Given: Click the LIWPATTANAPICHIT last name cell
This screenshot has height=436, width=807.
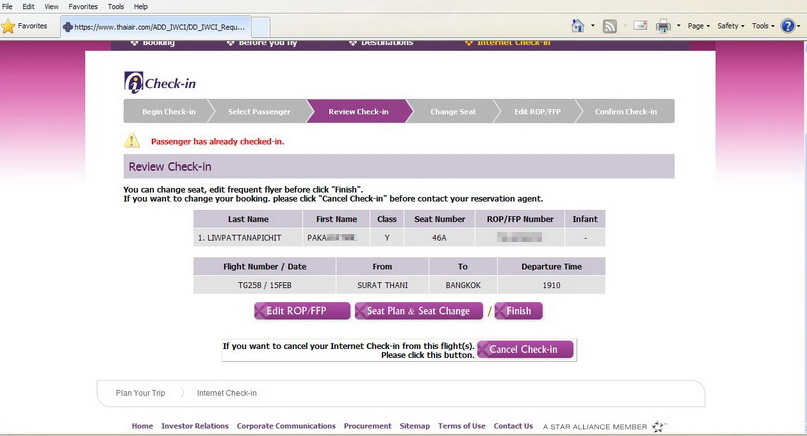Looking at the screenshot, I should tap(248, 238).
